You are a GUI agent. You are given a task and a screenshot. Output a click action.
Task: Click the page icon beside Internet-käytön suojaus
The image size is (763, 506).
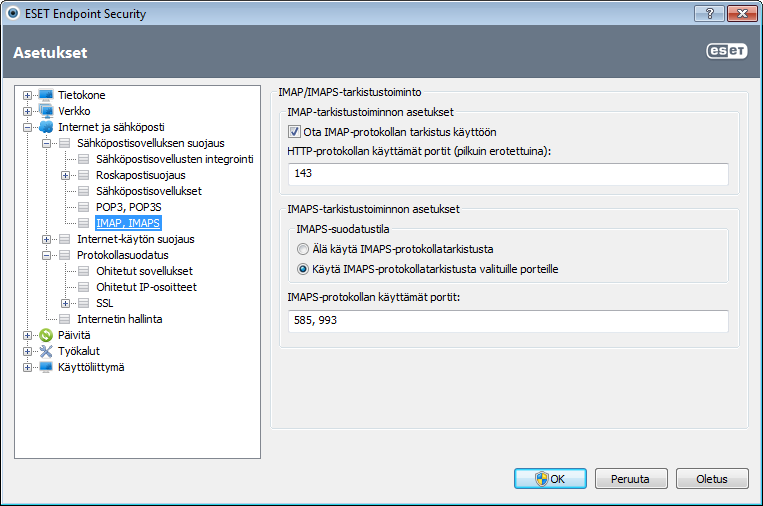(x=65, y=239)
